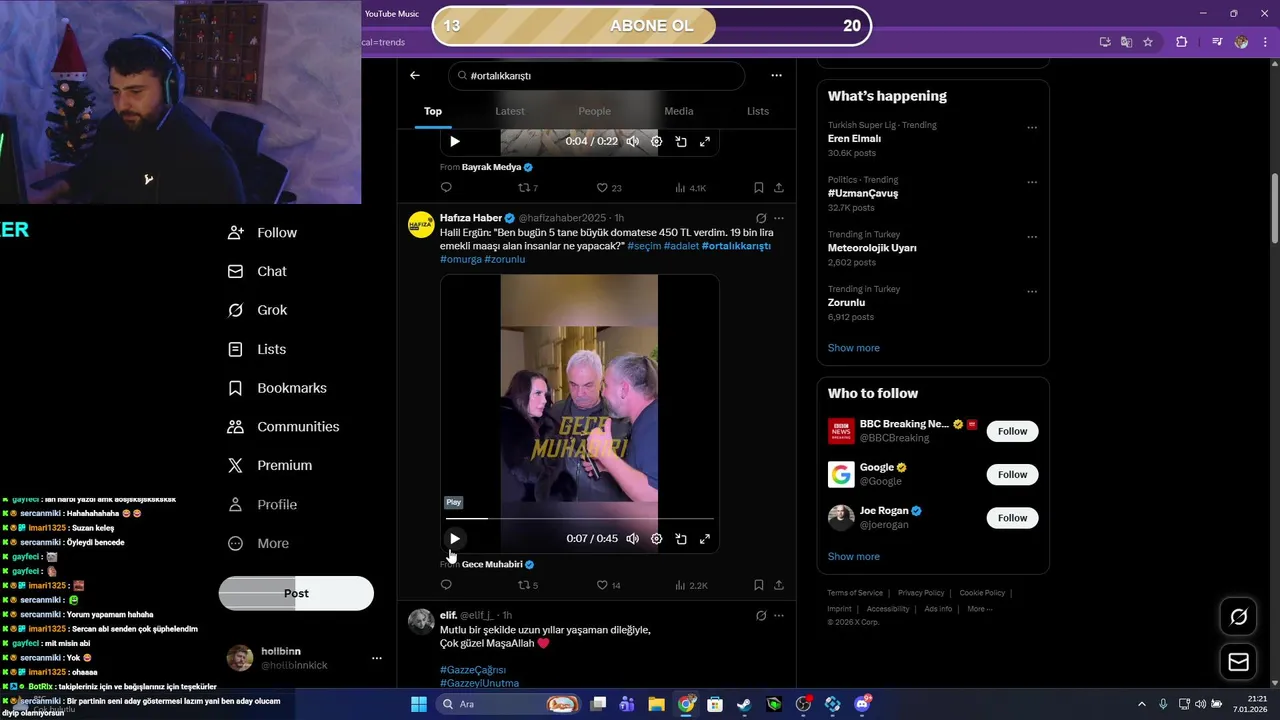
Task: Repost the post with 7 reposts
Action: click(527, 187)
